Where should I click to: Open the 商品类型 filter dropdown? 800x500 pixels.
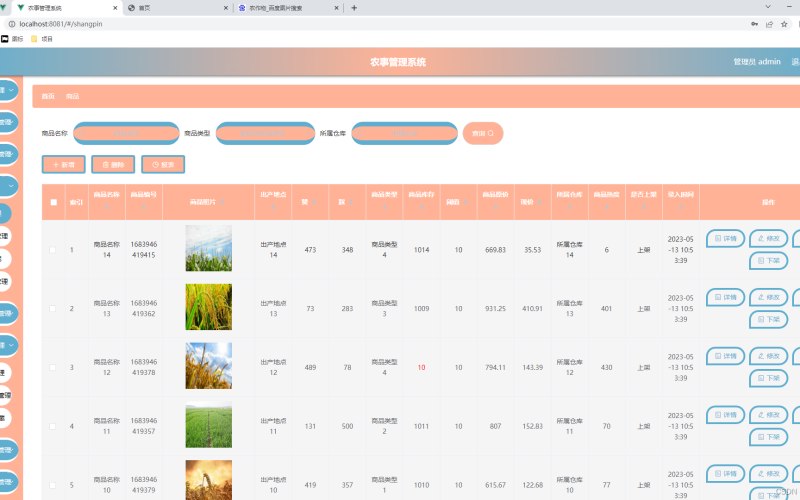[x=265, y=134]
